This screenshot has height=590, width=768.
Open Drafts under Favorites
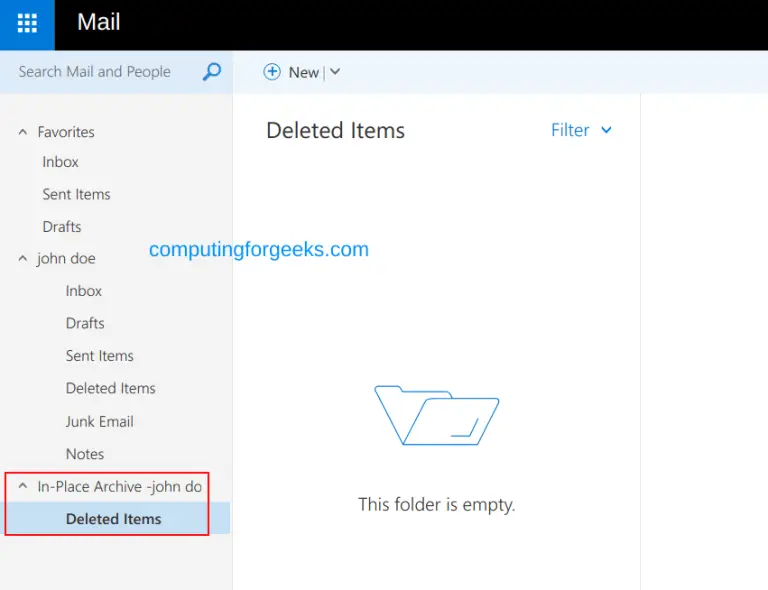(x=62, y=227)
